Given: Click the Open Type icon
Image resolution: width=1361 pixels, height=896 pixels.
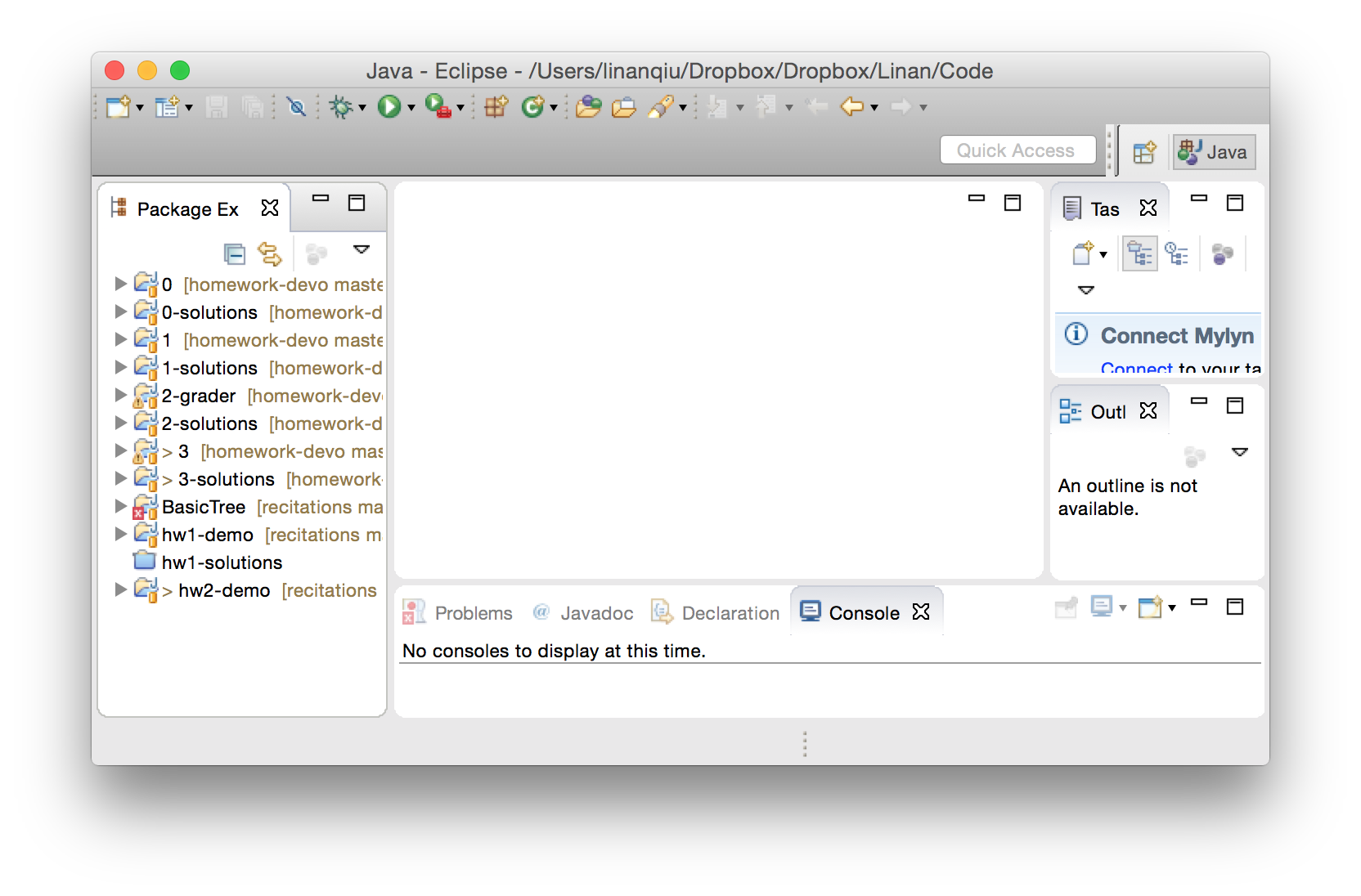Looking at the screenshot, I should coord(588,107).
